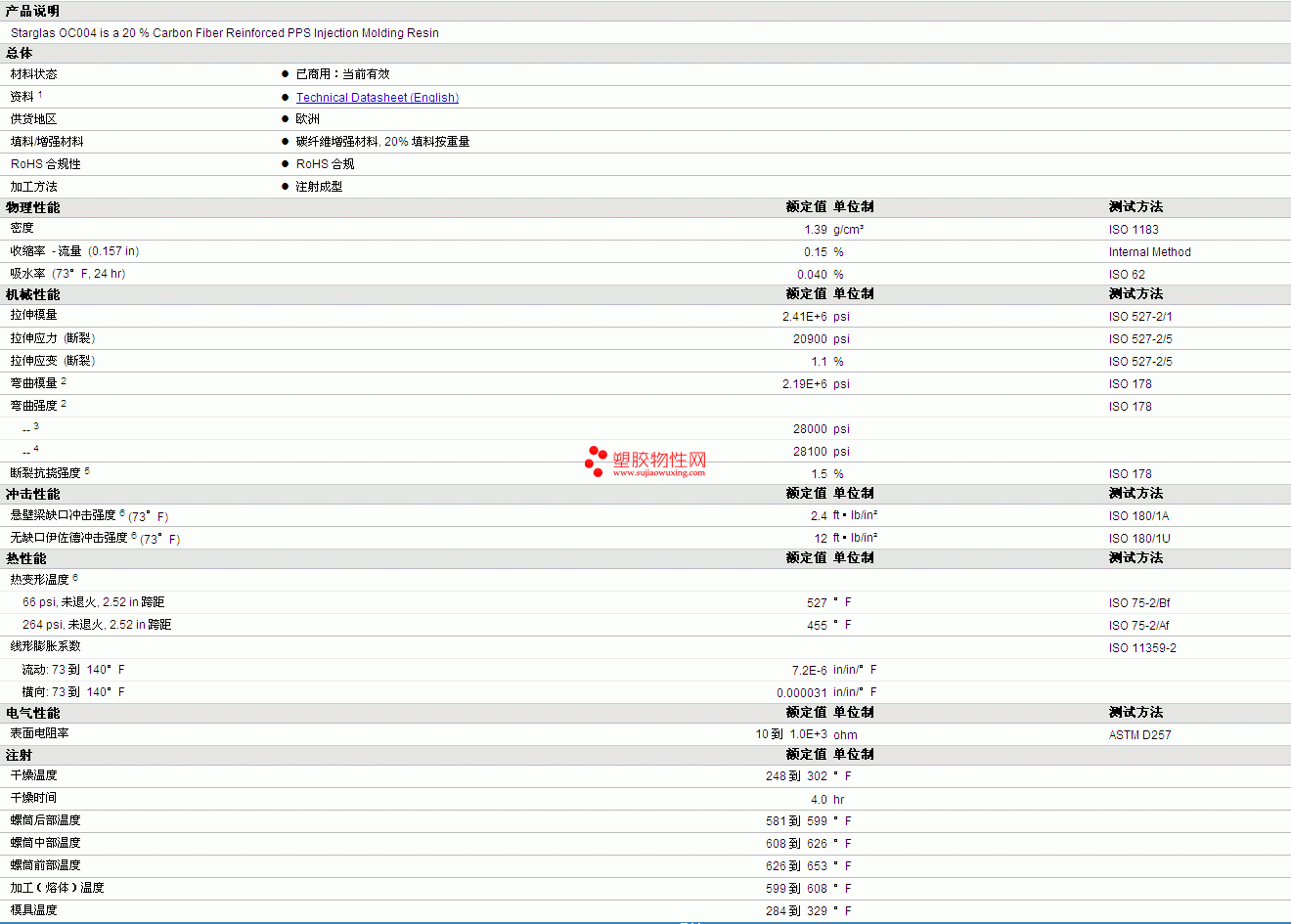Click the 填料/增强材料 row label

47,142
